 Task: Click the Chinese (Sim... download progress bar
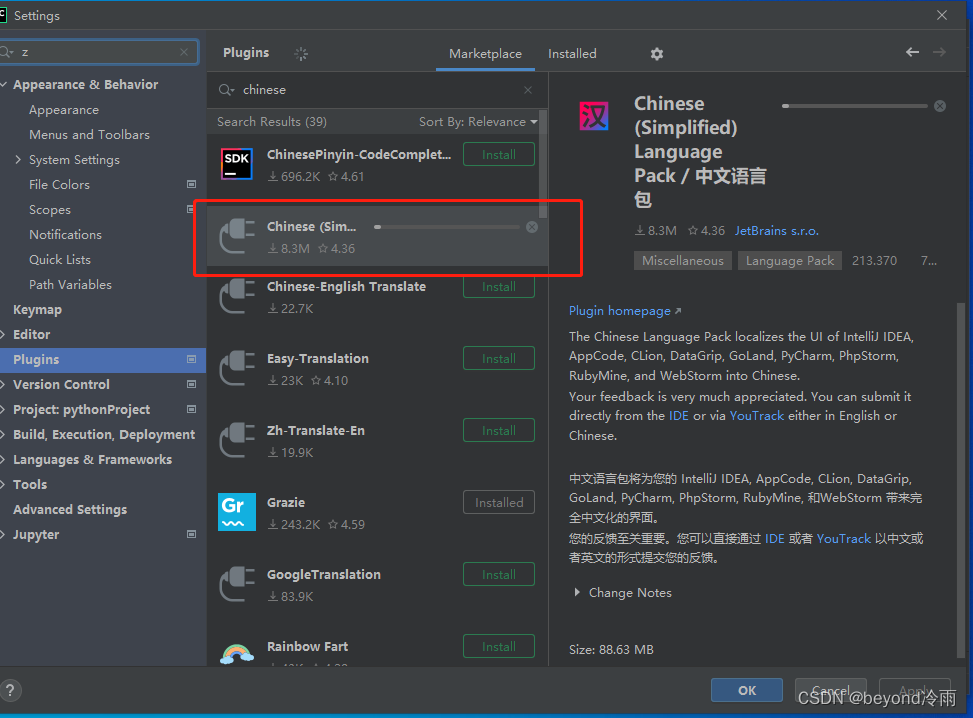(x=447, y=227)
